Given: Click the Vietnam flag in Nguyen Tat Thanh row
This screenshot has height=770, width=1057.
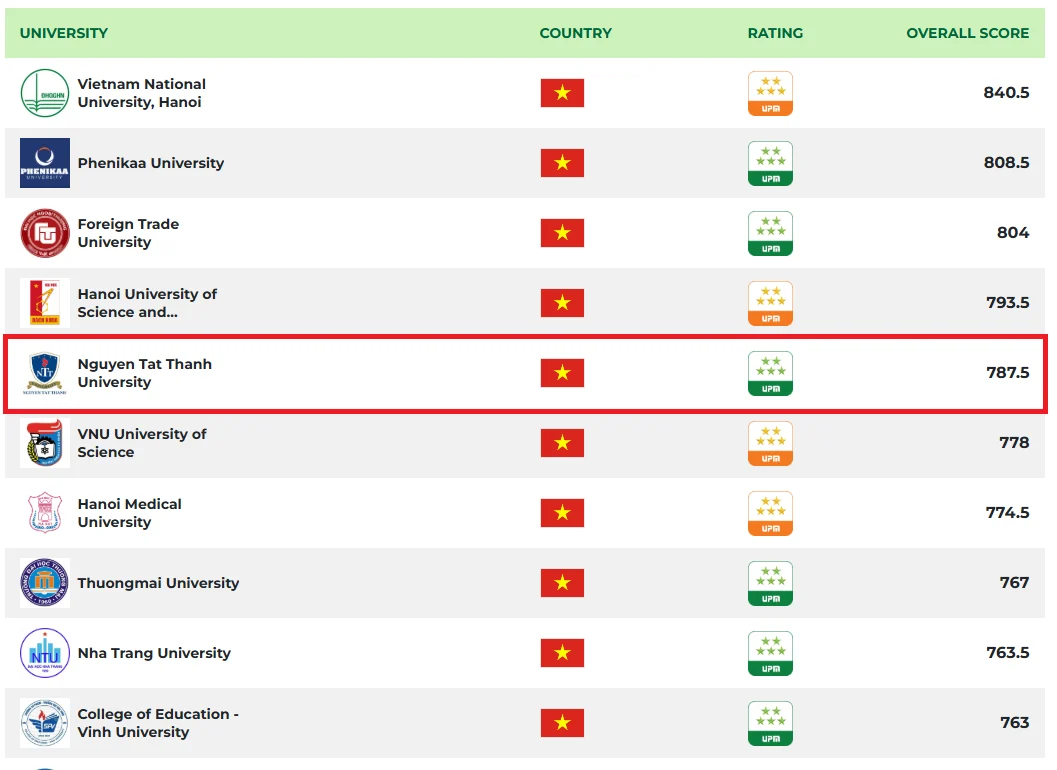Looking at the screenshot, I should [562, 373].
